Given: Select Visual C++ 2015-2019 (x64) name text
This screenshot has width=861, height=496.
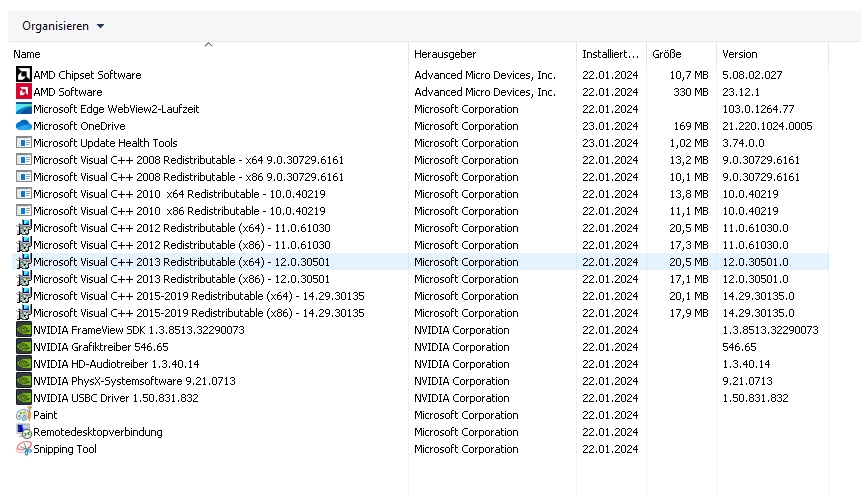Looking at the screenshot, I should pos(199,296).
